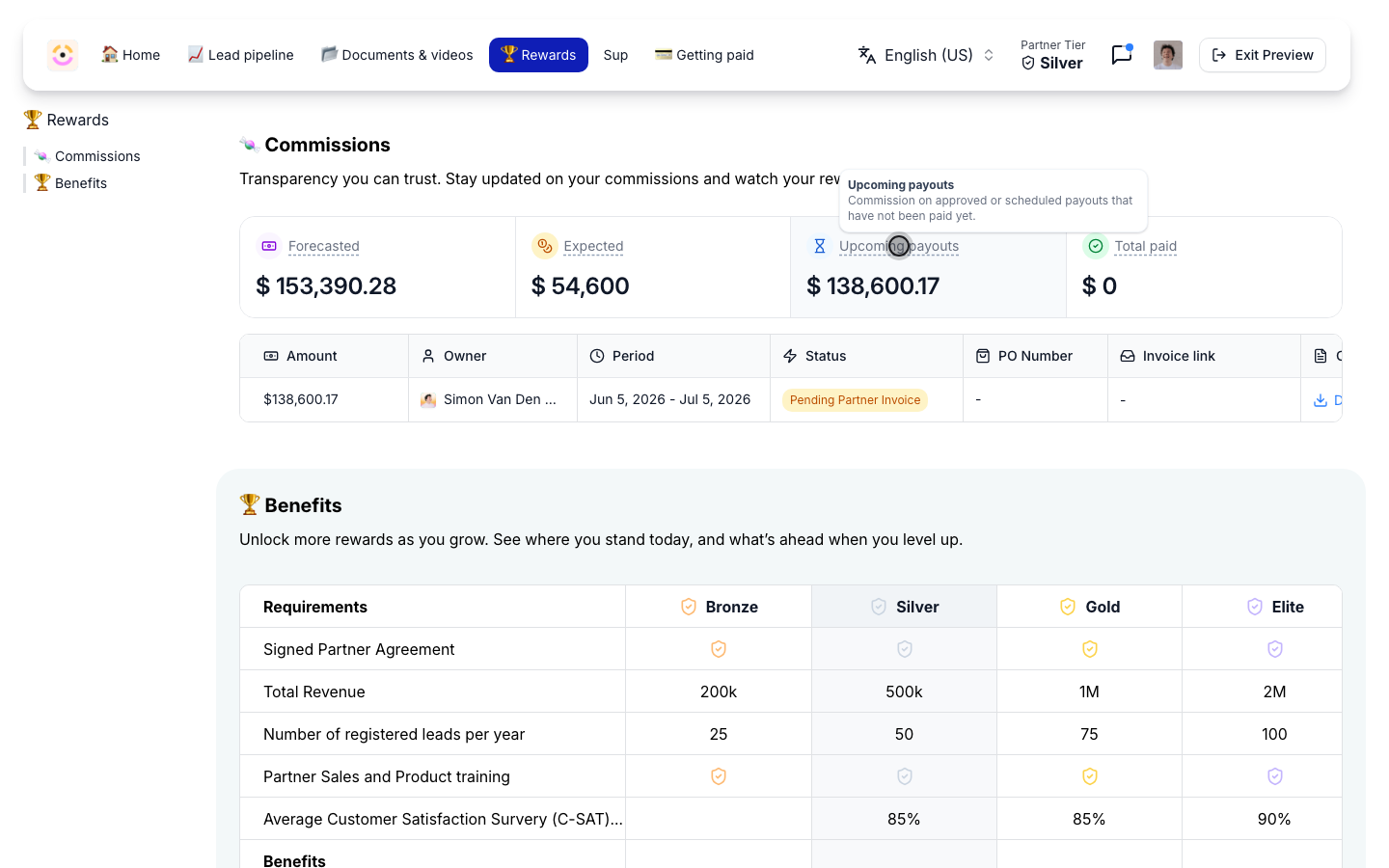The width and height of the screenshot is (1389, 868).
Task: Click the Status column header
Action: pyautogui.click(x=867, y=356)
